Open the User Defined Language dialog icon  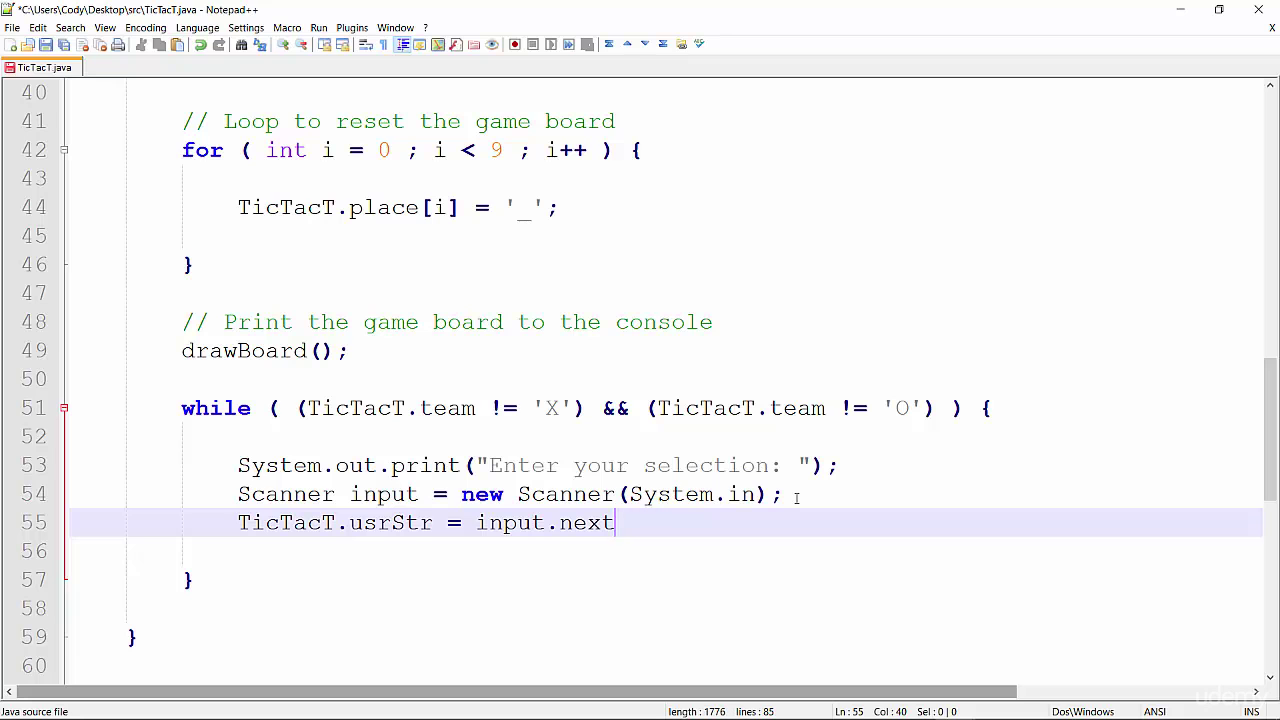pyautogui.click(x=420, y=44)
